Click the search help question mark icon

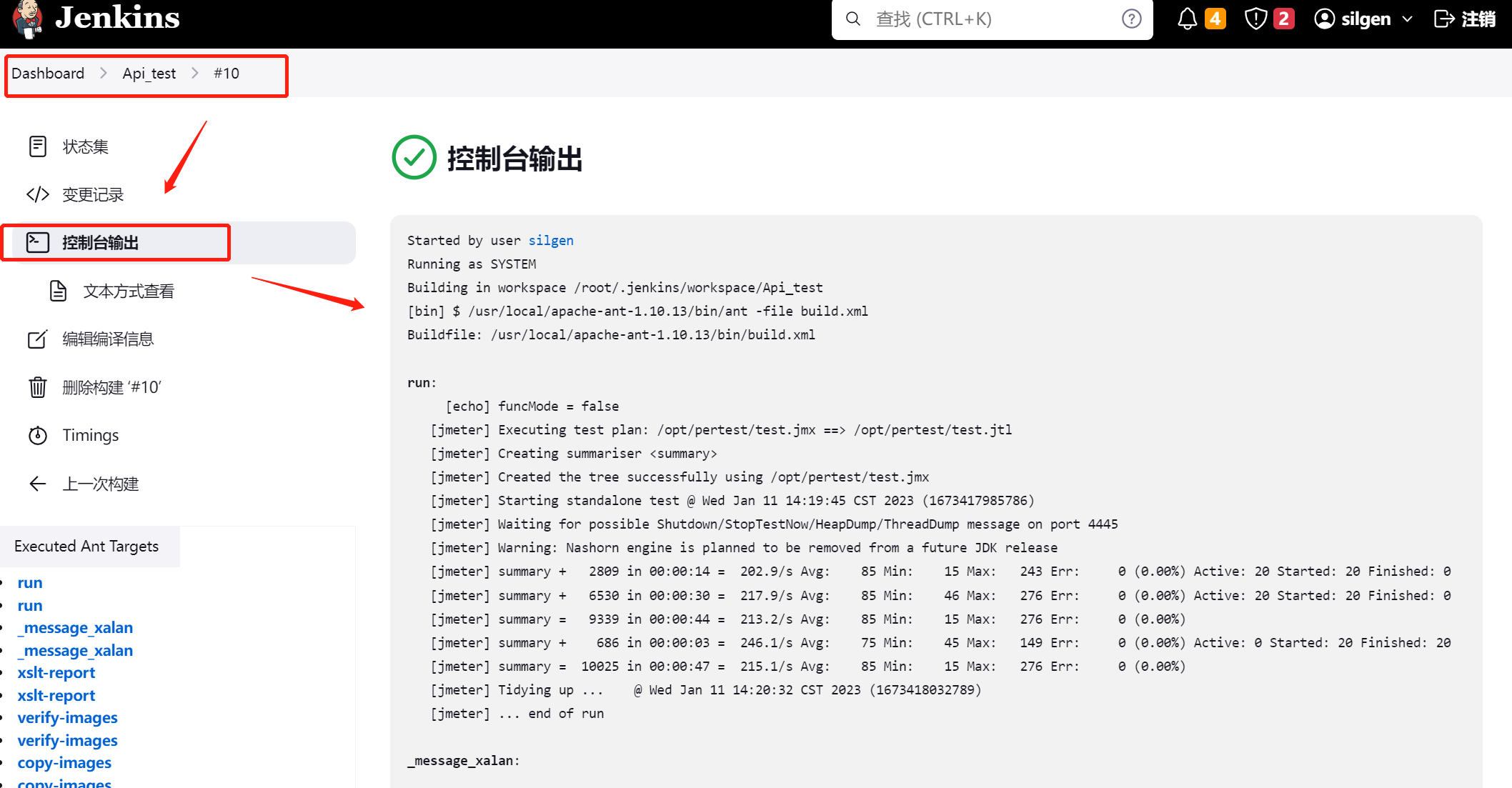(x=1131, y=19)
